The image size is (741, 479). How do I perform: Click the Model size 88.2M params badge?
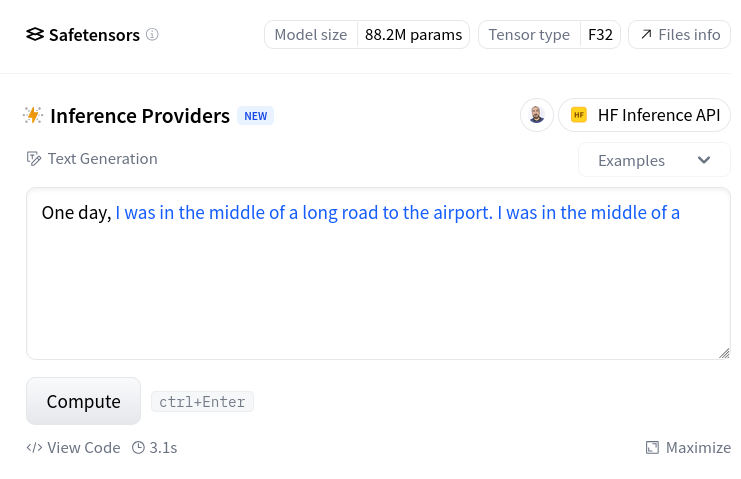tap(367, 35)
